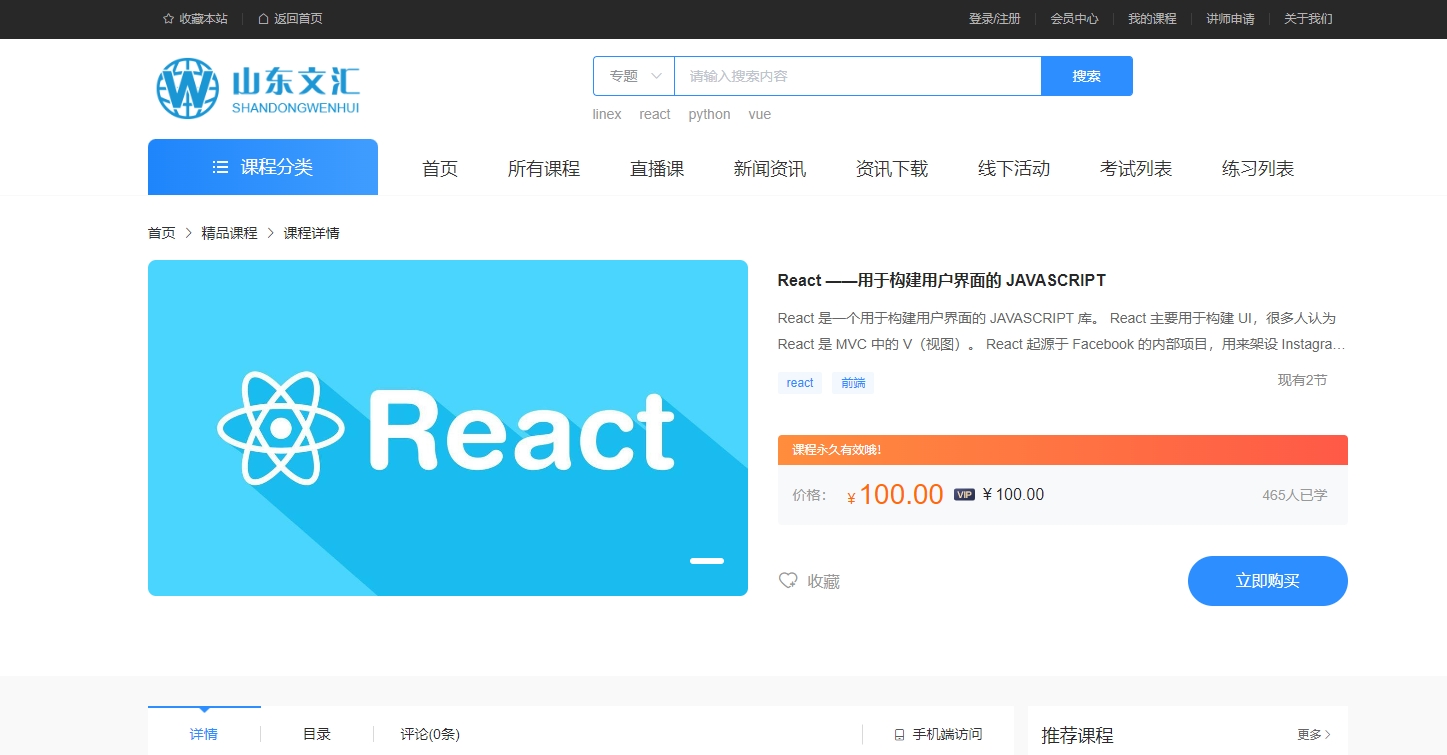Click the react suggested keyword under search
This screenshot has height=755, width=1447.
pos(655,114)
